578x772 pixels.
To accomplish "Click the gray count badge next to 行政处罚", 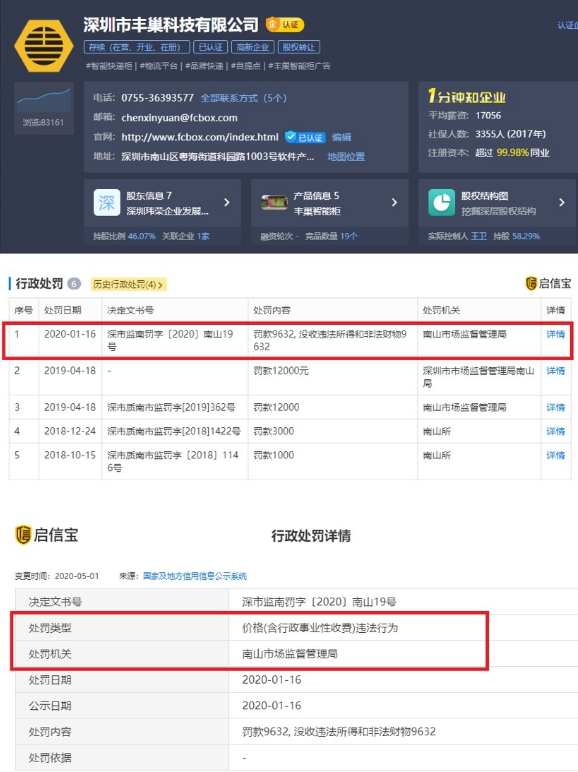I will click(74, 284).
